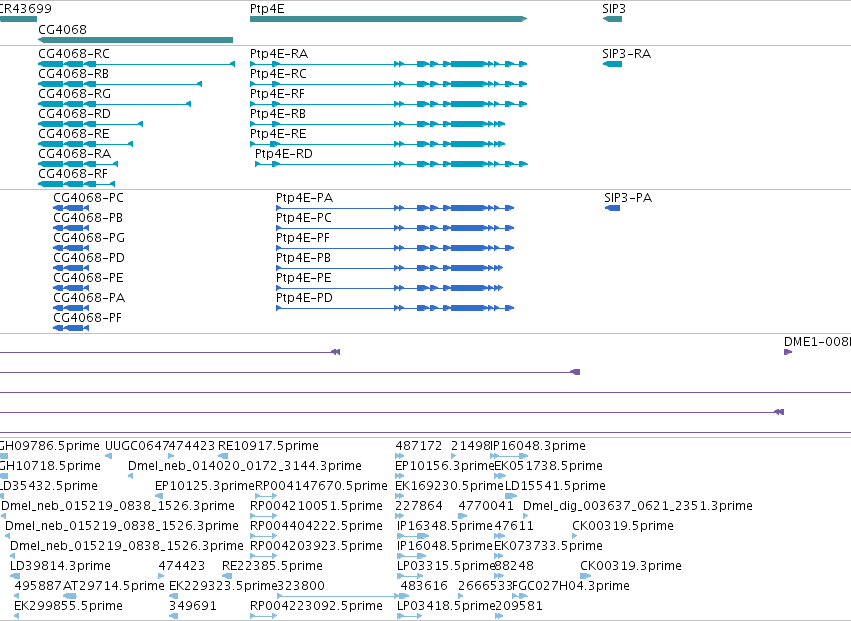The height and width of the screenshot is (621, 851).
Task: Select the SIP3-PA protein glyph
Action: 612,208
